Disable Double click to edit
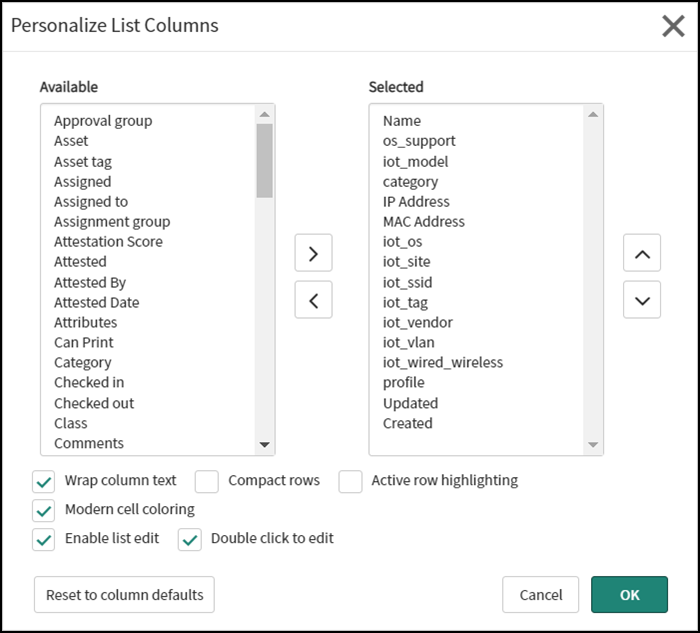This screenshot has height=633, width=700. pos(190,539)
